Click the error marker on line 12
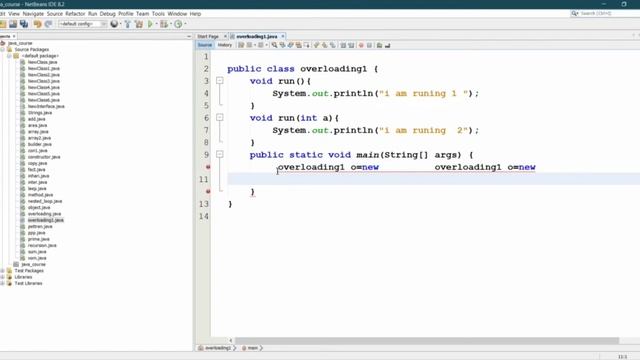The width and height of the screenshot is (640, 360). tap(208, 191)
